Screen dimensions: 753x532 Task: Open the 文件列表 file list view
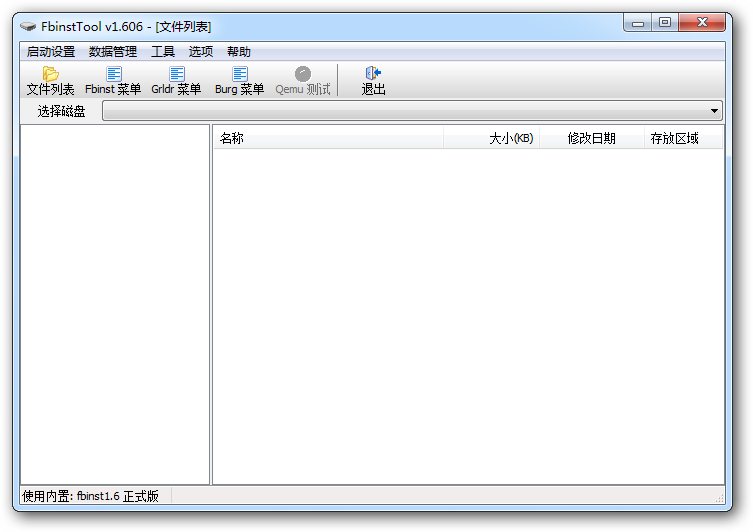click(50, 81)
